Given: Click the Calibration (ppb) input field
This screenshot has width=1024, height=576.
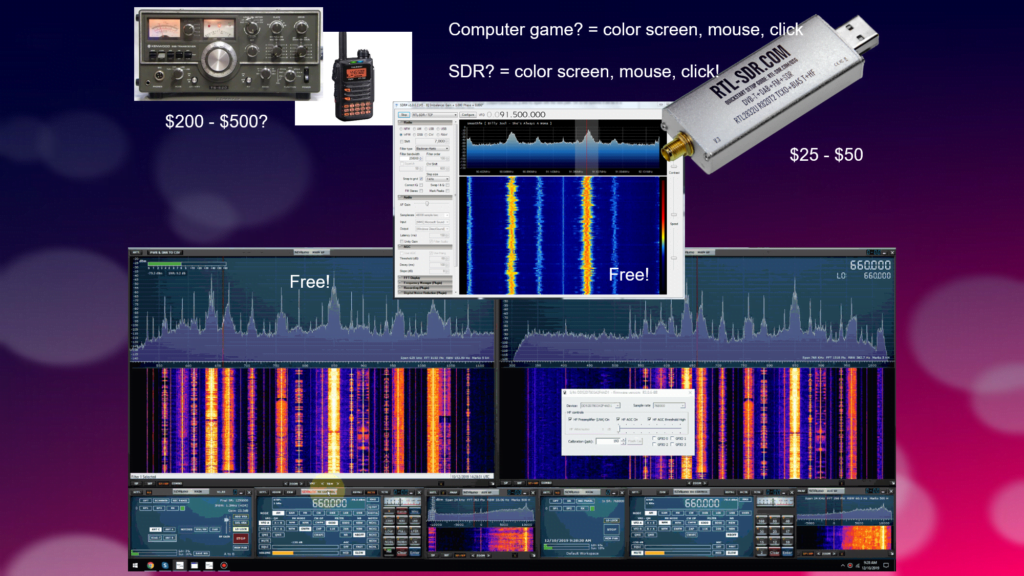Looking at the screenshot, I should (x=609, y=441).
